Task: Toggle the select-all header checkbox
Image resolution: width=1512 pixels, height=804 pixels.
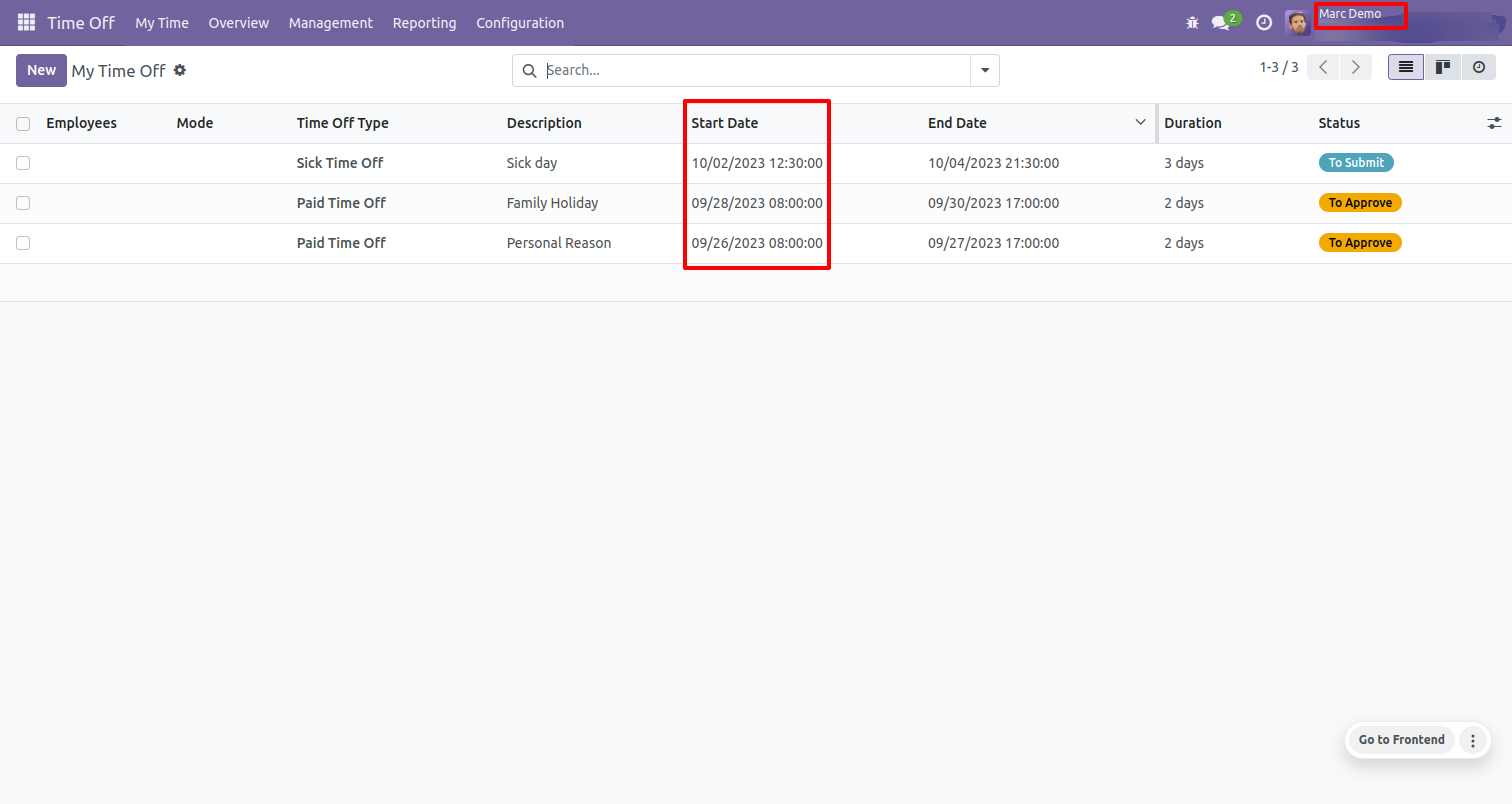Action: pyautogui.click(x=23, y=124)
